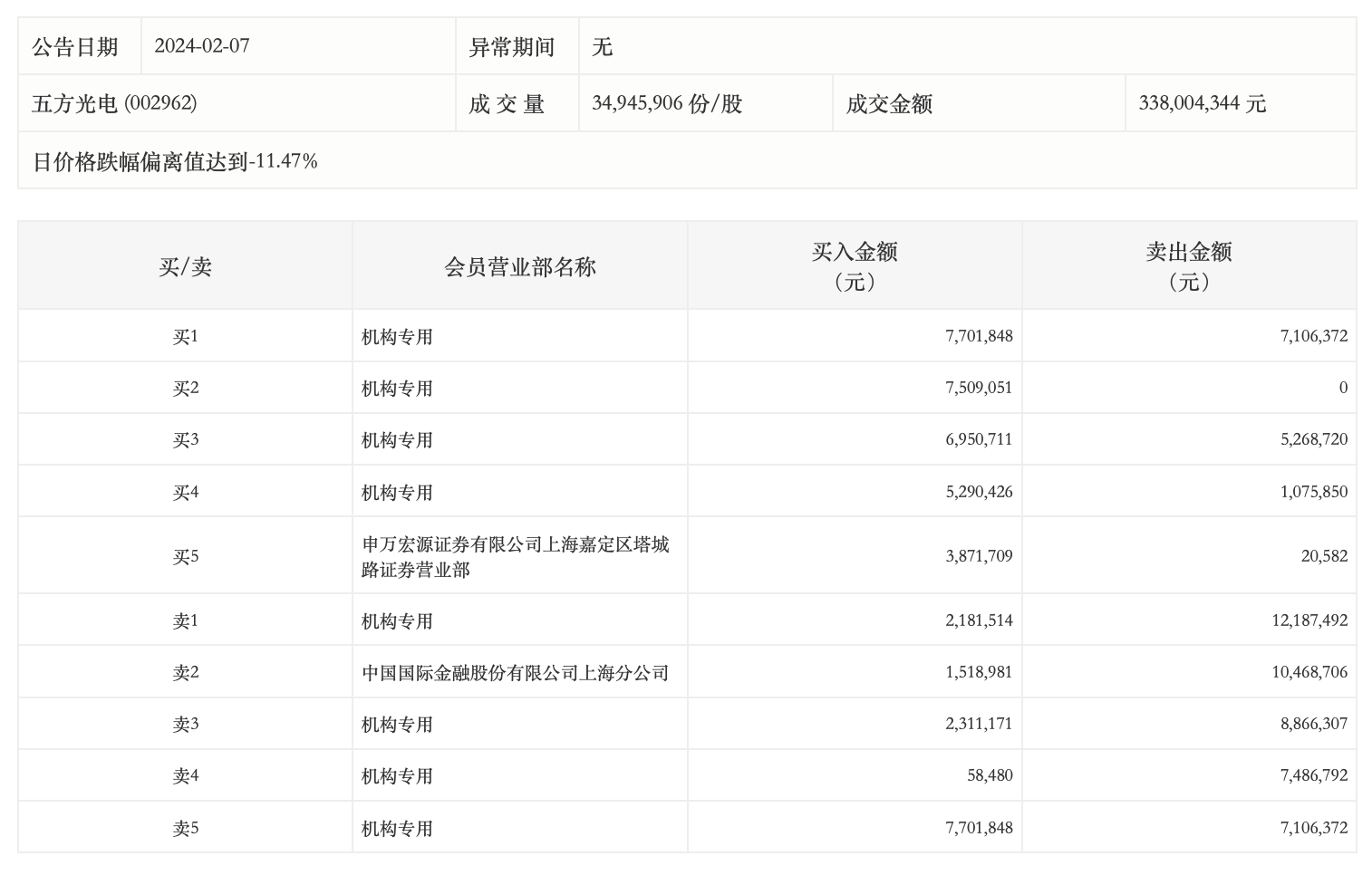
Task: Click the 卖出金额 column header
Action: click(1188, 266)
